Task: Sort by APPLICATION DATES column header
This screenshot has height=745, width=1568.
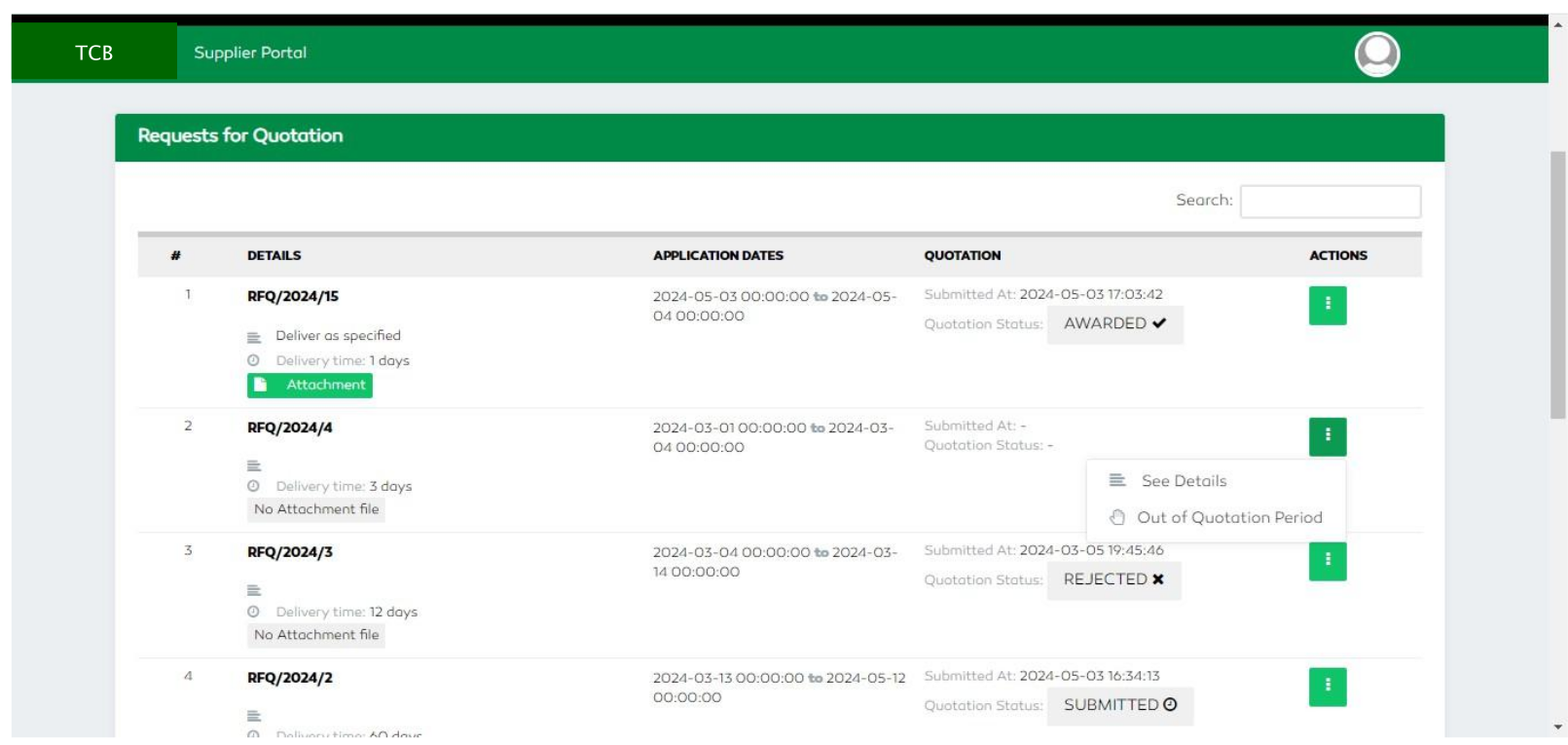Action: click(718, 255)
